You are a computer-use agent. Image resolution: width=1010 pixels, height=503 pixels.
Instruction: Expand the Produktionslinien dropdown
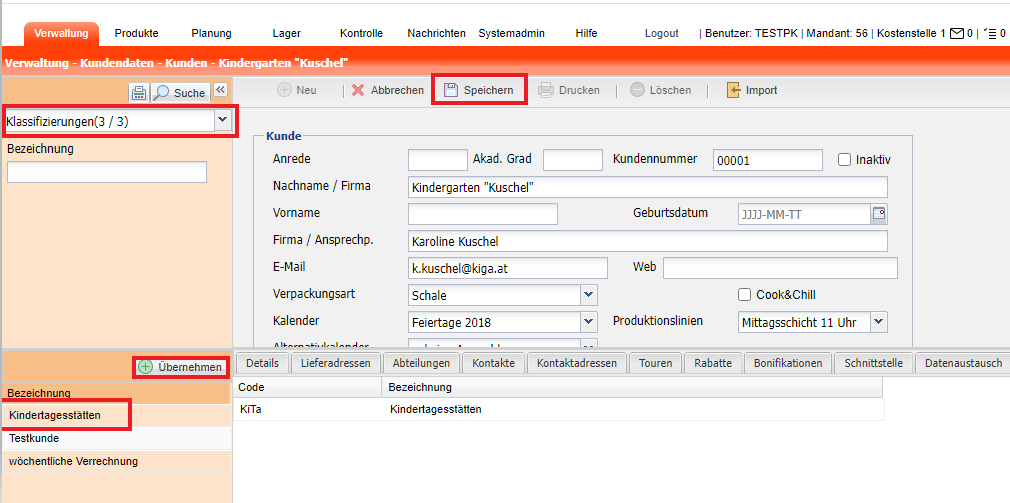click(877, 322)
